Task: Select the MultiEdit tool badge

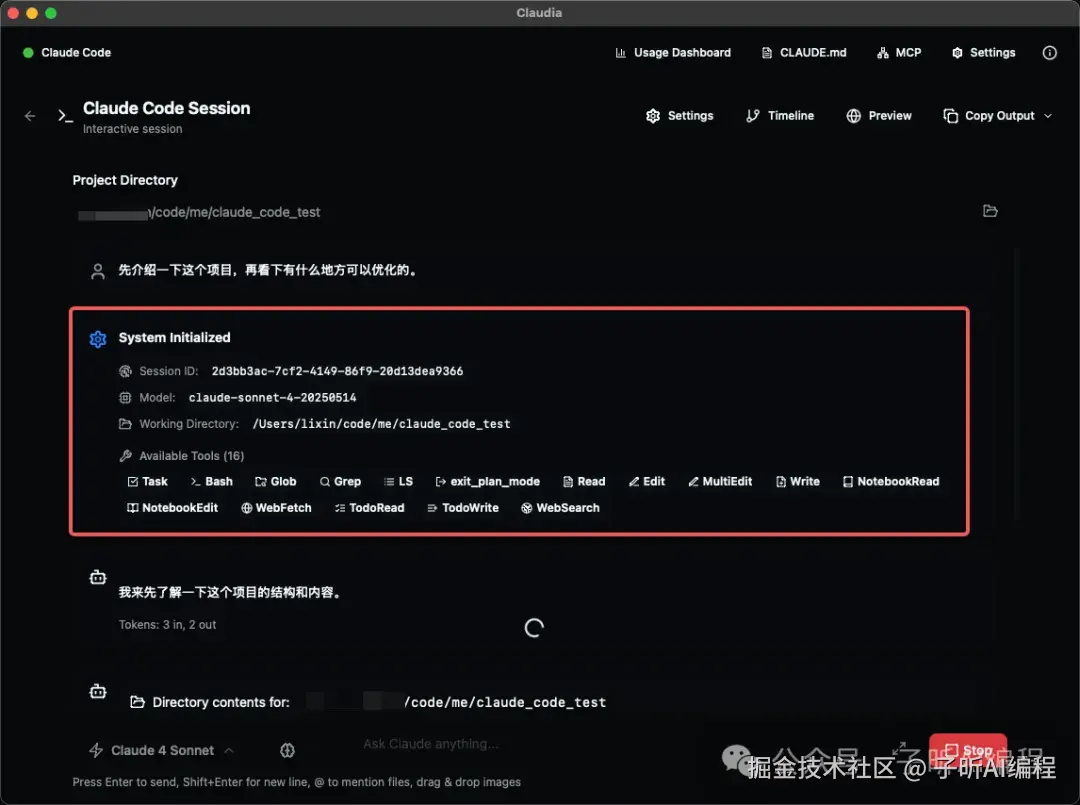Action: 720,481
